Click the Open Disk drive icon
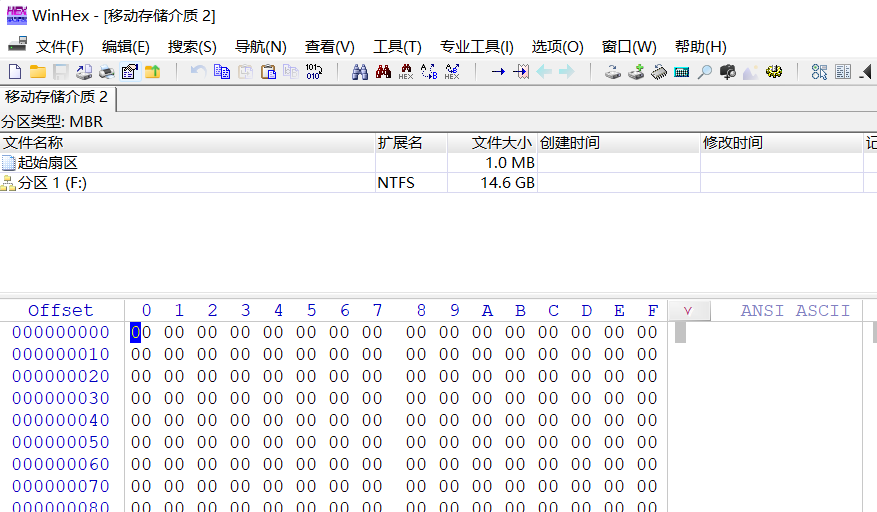877x512 pixels. tap(613, 72)
